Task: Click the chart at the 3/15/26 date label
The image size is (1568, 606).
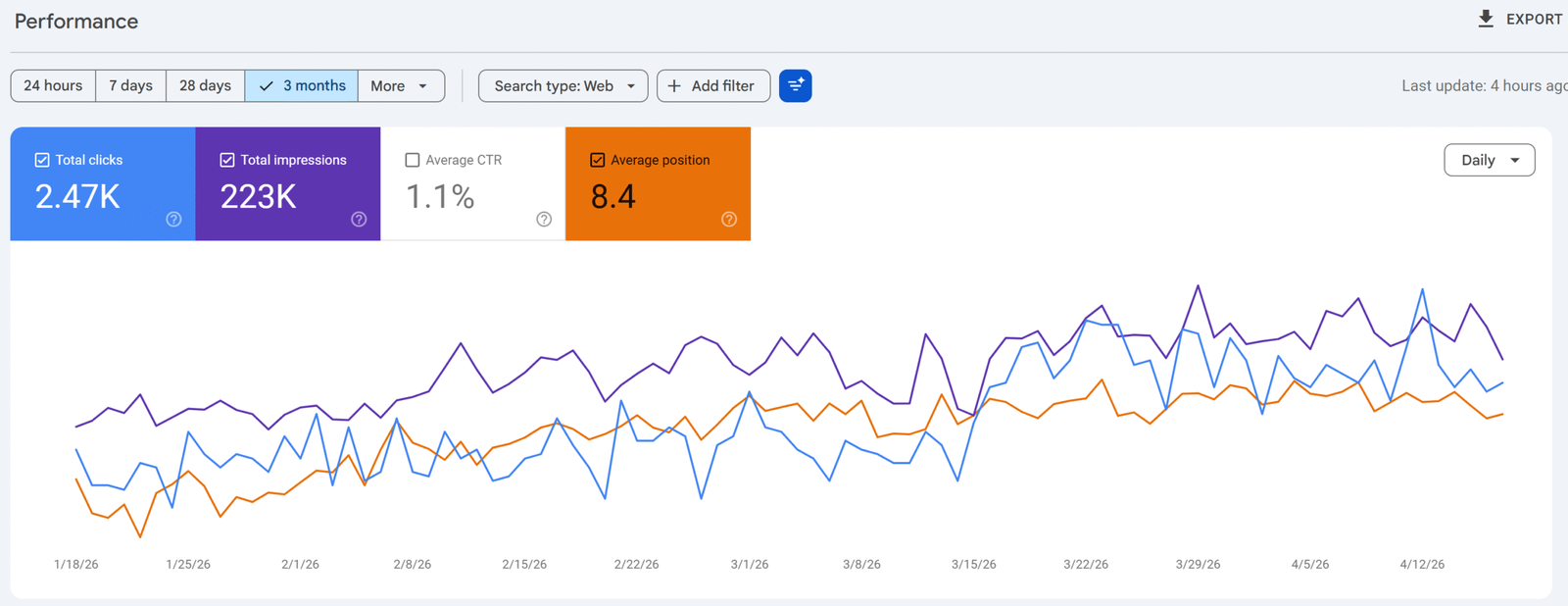Action: pos(973,564)
